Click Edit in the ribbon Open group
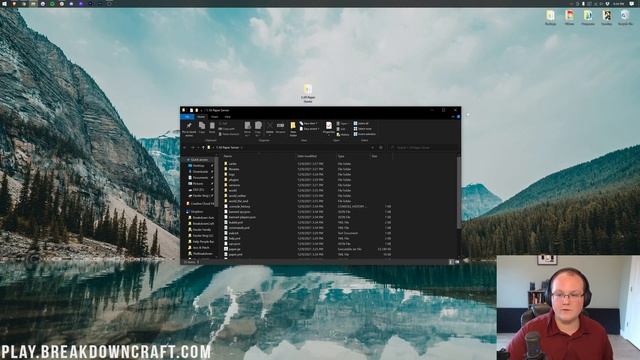Screen dimensions: 640x360 [341, 129]
